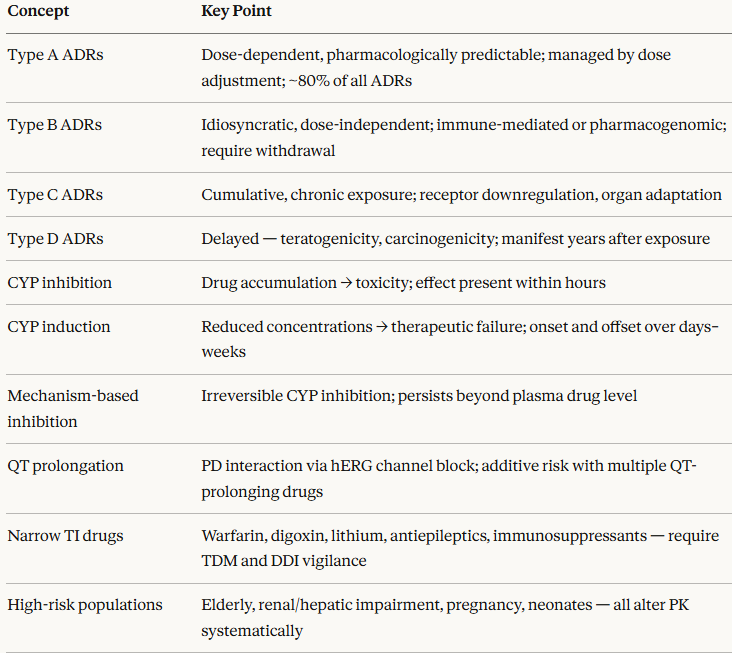Select the High-risk populations cell

85,605
